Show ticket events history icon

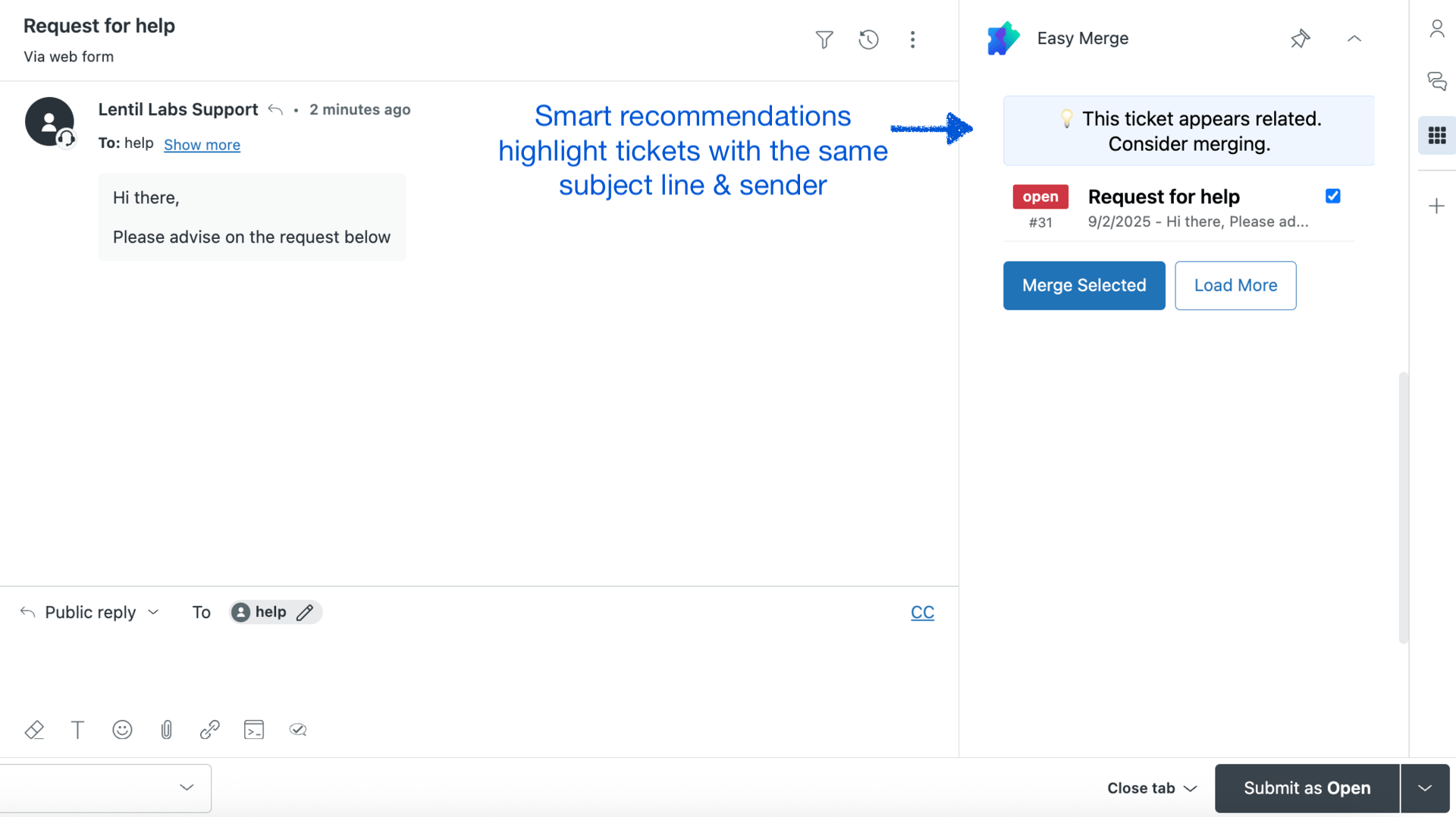pyautogui.click(x=868, y=39)
